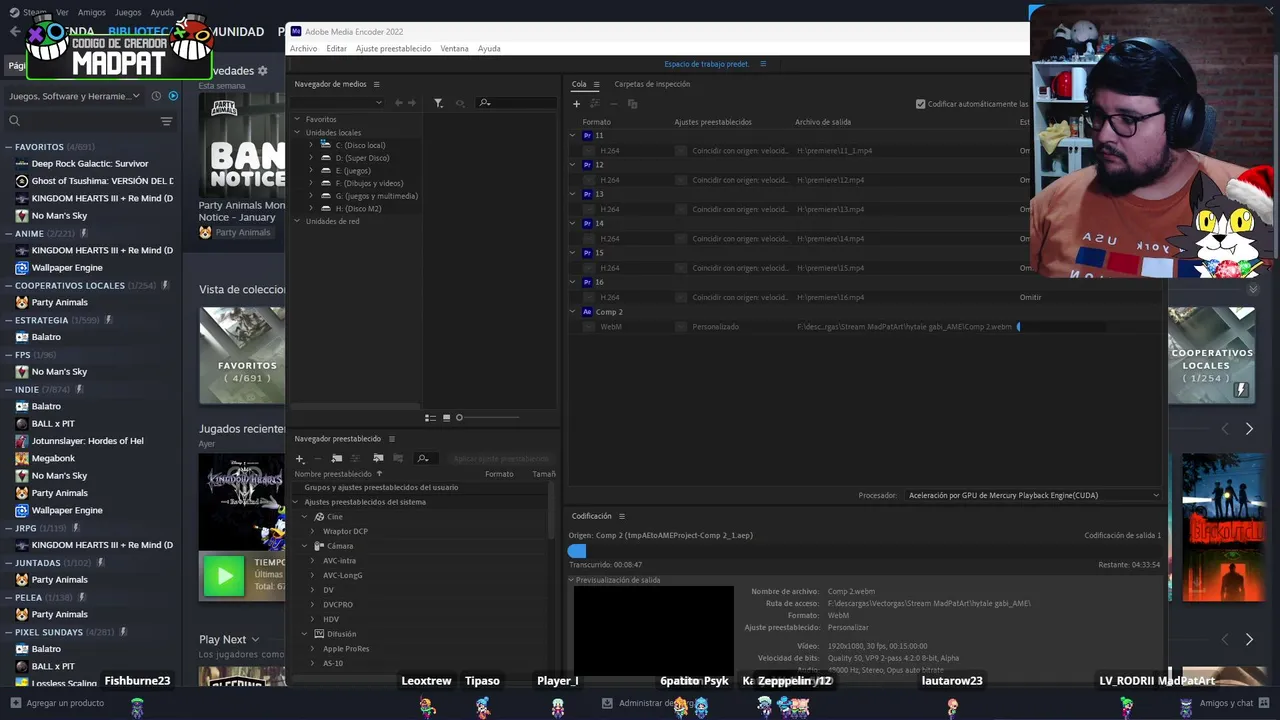Open Navegador de medios panel menu icon
The width and height of the screenshot is (1280, 720).
(x=376, y=84)
